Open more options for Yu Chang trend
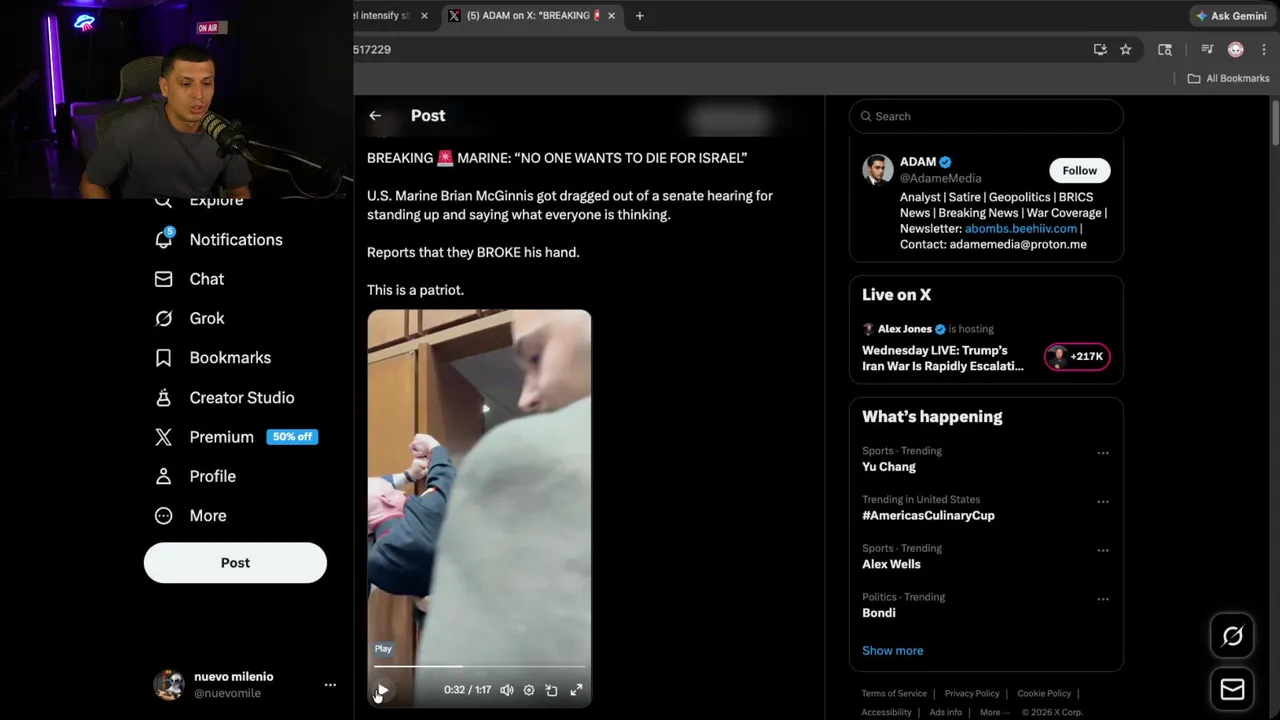The width and height of the screenshot is (1280, 720). click(x=1103, y=453)
